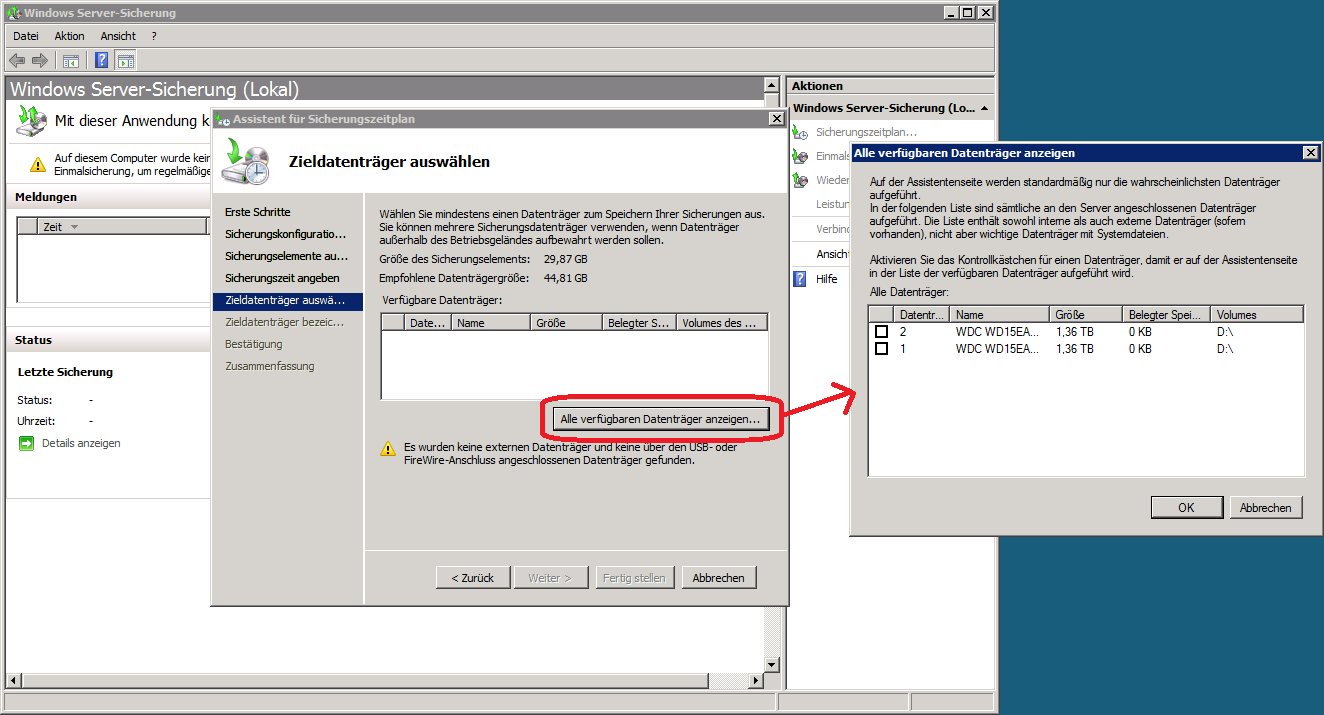1324x715 pixels.
Task: Click 'Name' column header in wizard disk list
Action: [491, 323]
